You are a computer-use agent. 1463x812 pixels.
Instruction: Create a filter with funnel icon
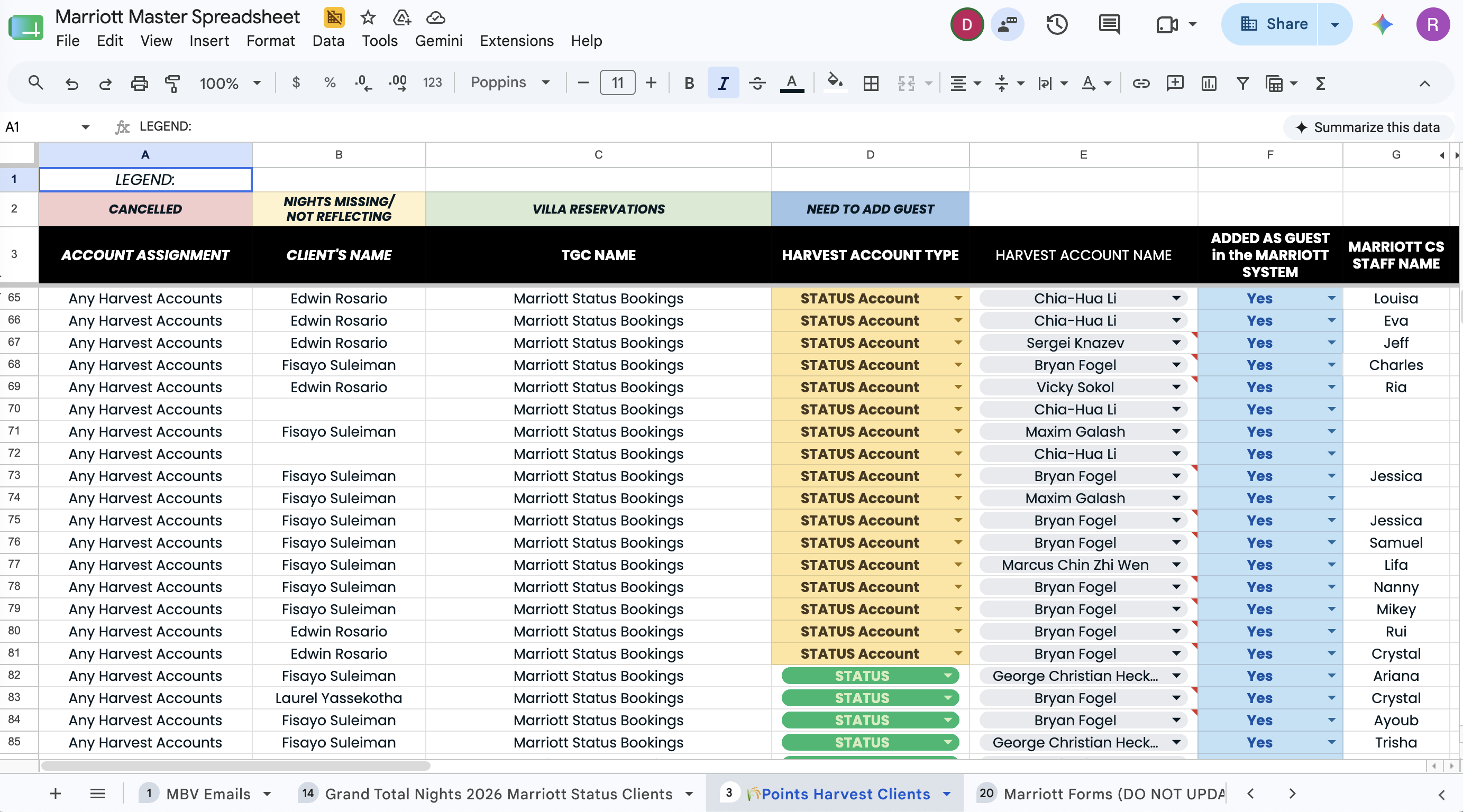tap(1242, 84)
